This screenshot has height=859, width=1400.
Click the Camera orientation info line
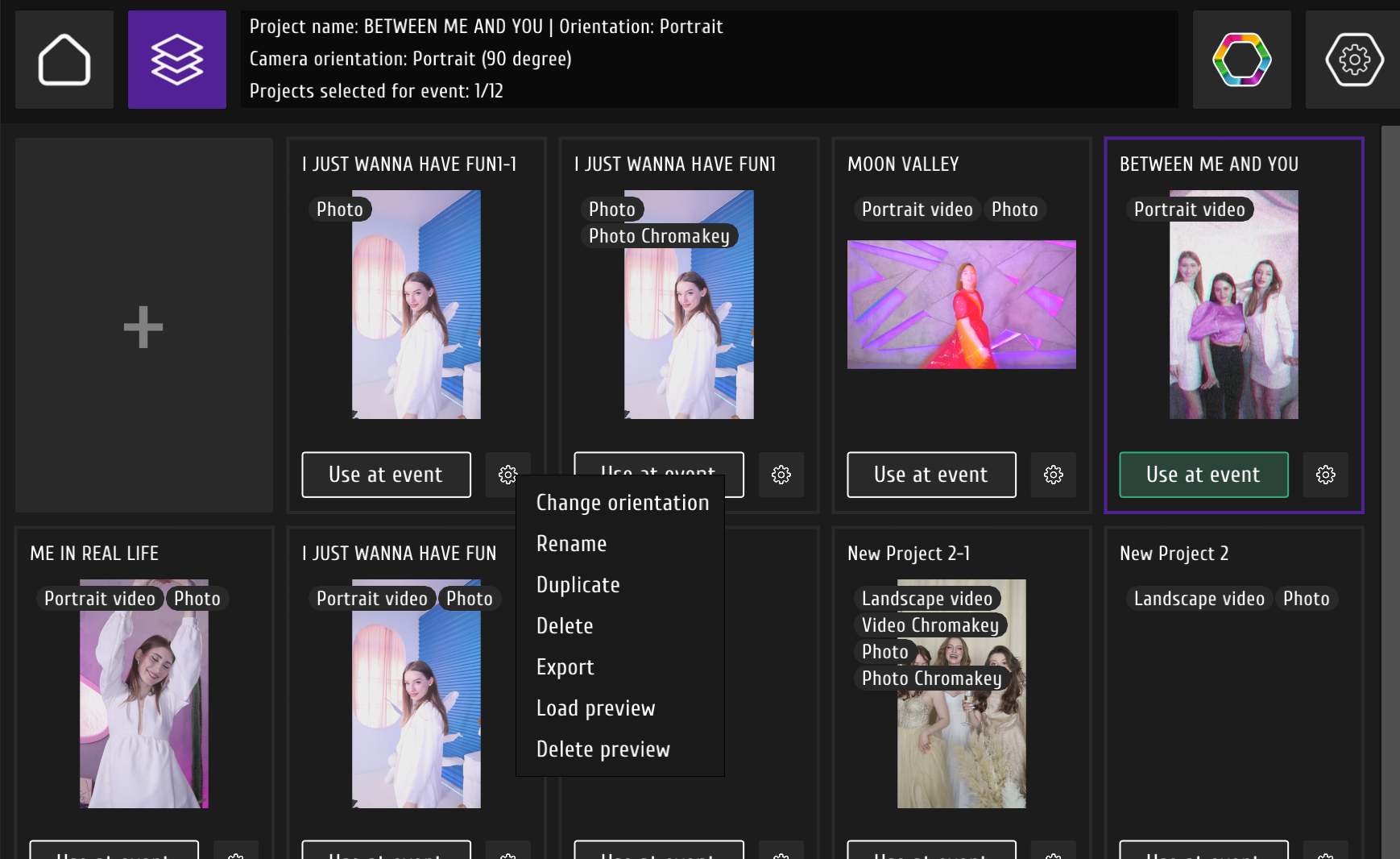coord(410,59)
